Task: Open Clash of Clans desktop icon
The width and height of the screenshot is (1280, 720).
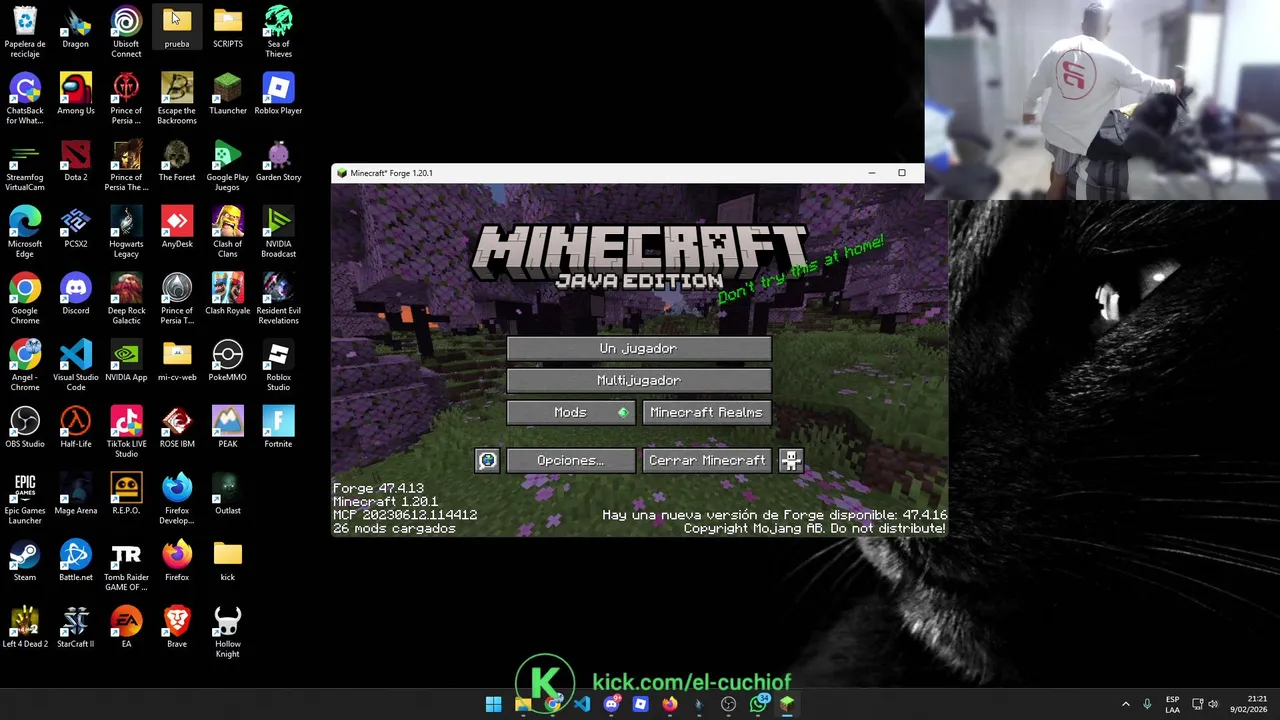Action: pos(228,232)
